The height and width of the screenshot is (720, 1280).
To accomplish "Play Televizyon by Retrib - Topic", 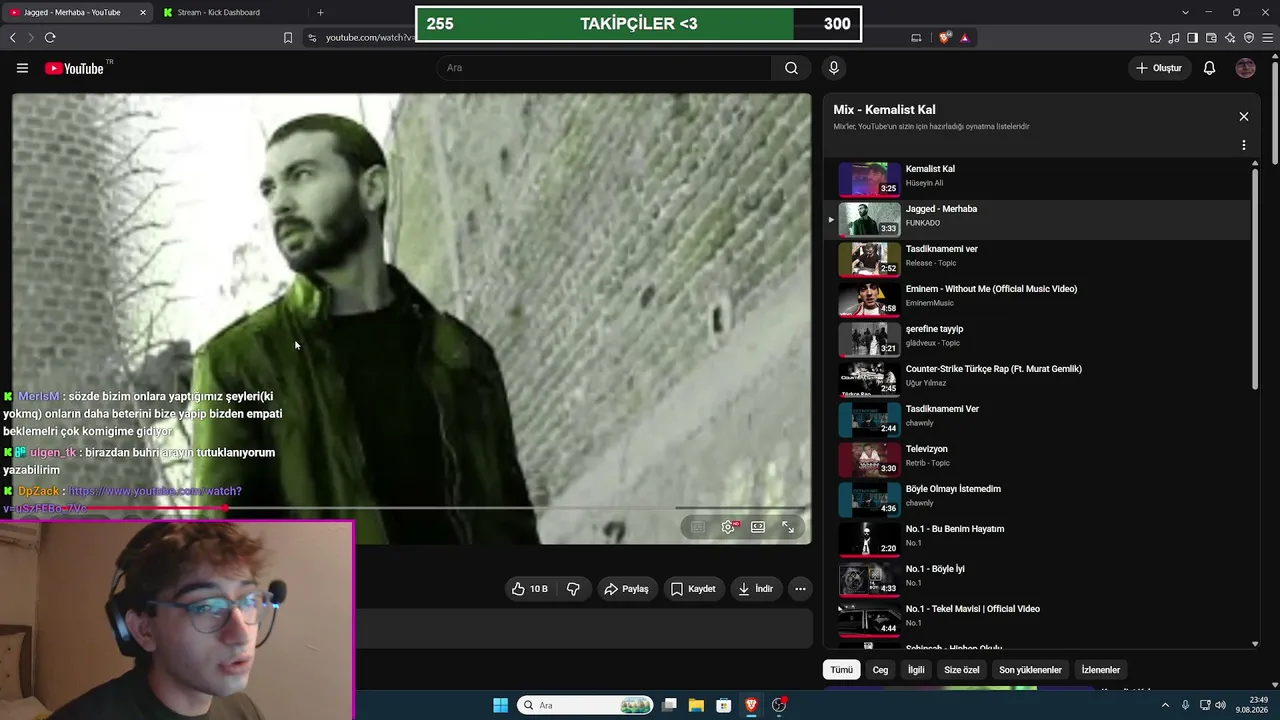I will 1038,459.
